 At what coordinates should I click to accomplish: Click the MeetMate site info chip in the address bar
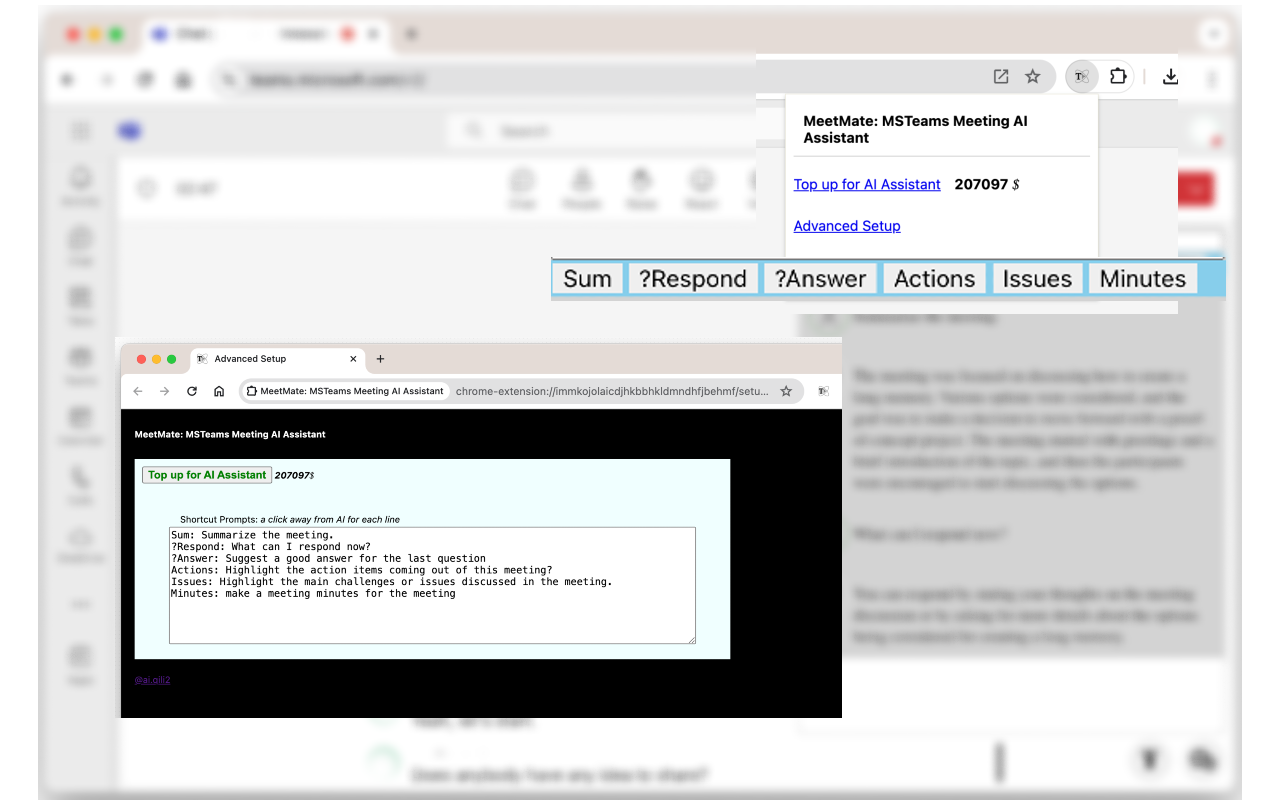click(x=345, y=391)
